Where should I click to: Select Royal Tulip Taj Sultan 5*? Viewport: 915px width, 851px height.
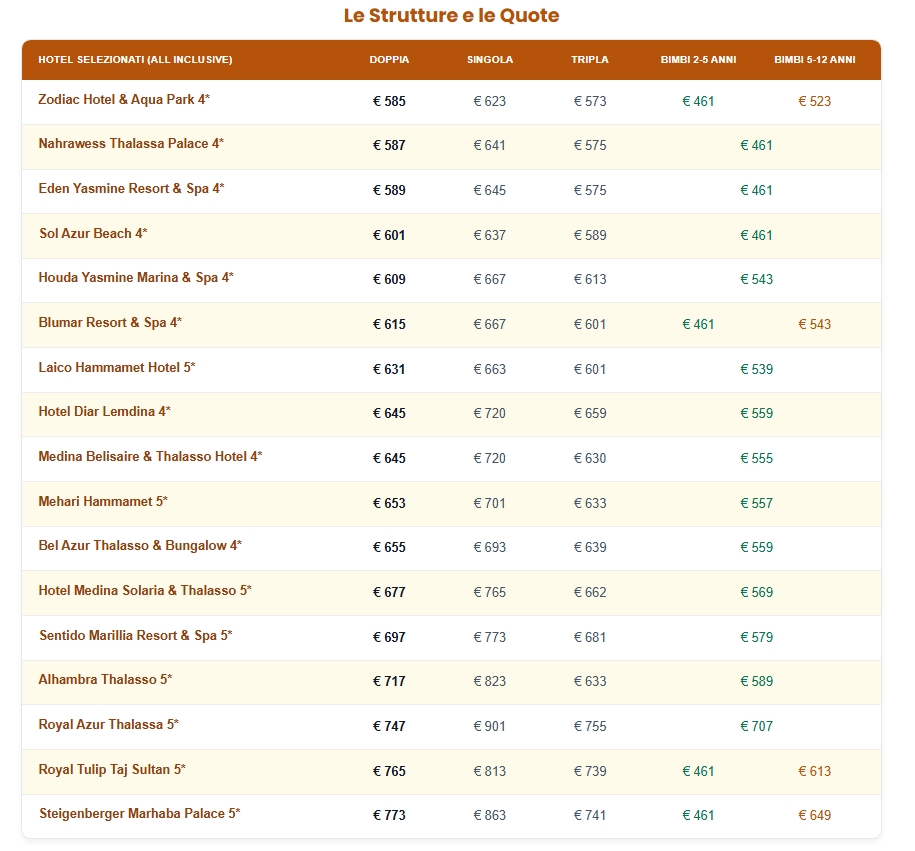tap(112, 770)
